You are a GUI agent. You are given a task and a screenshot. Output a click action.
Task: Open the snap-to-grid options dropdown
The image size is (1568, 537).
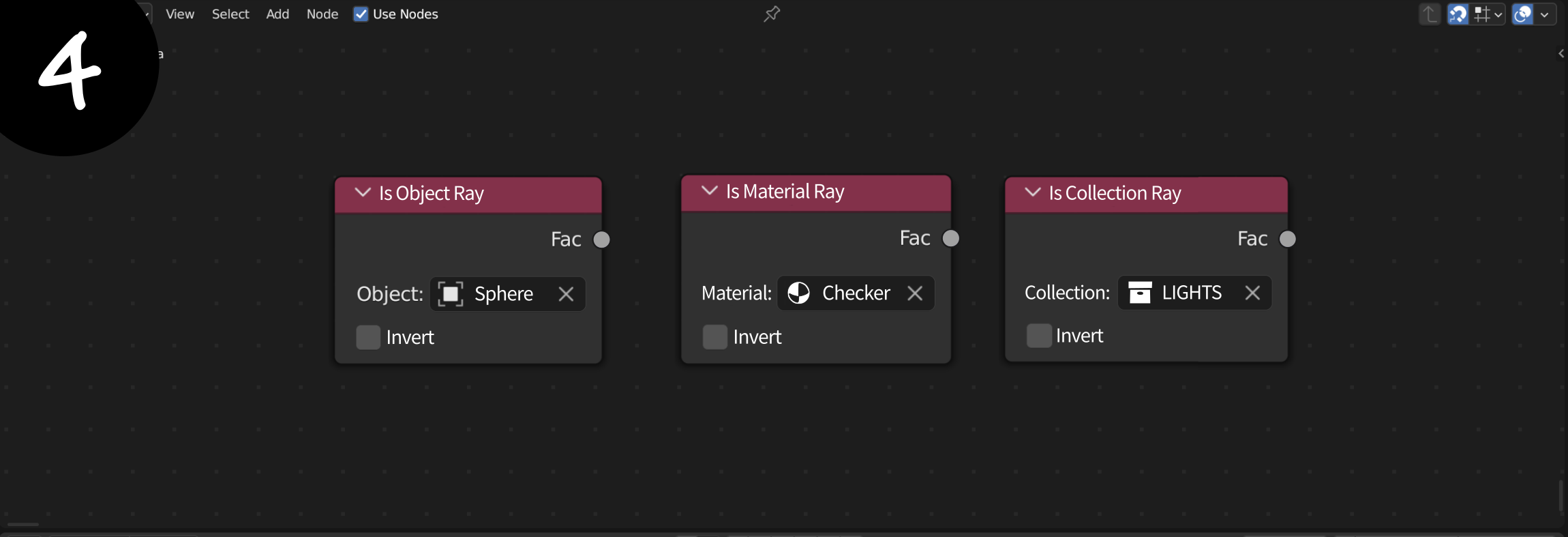(1488, 14)
